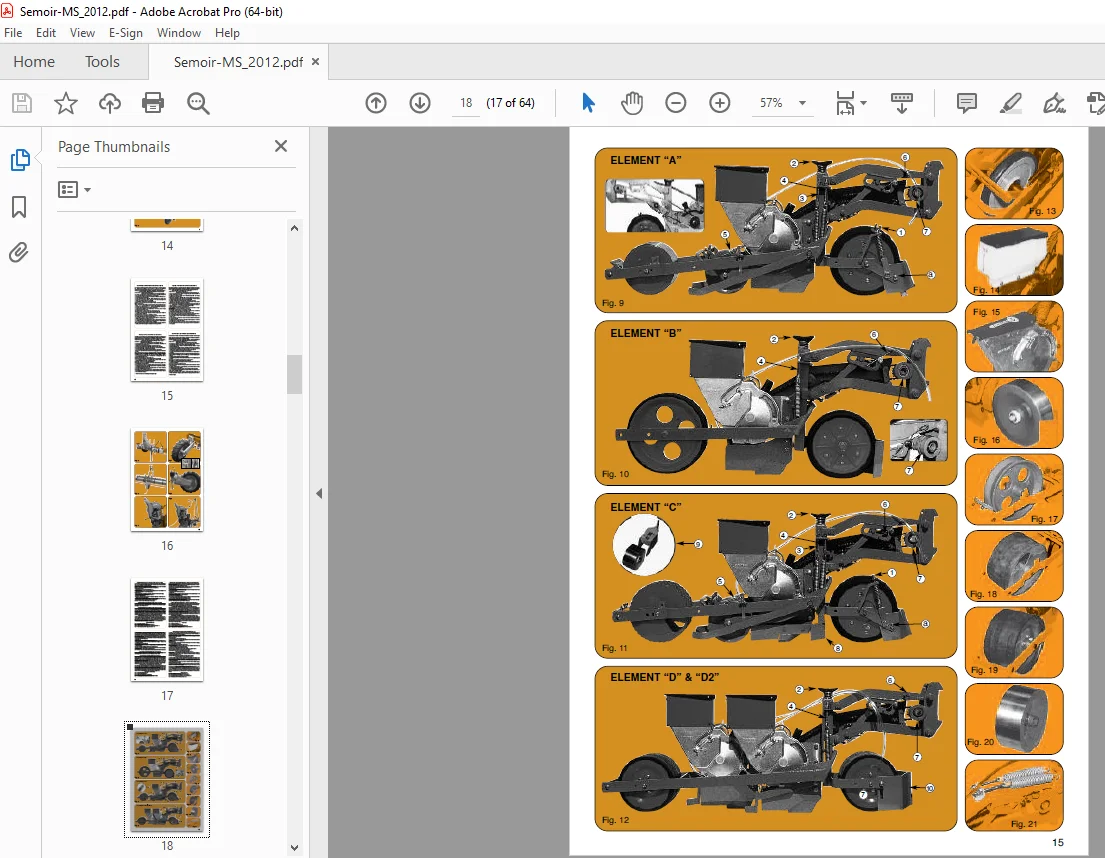Open the Find text magnifier icon

198,104
